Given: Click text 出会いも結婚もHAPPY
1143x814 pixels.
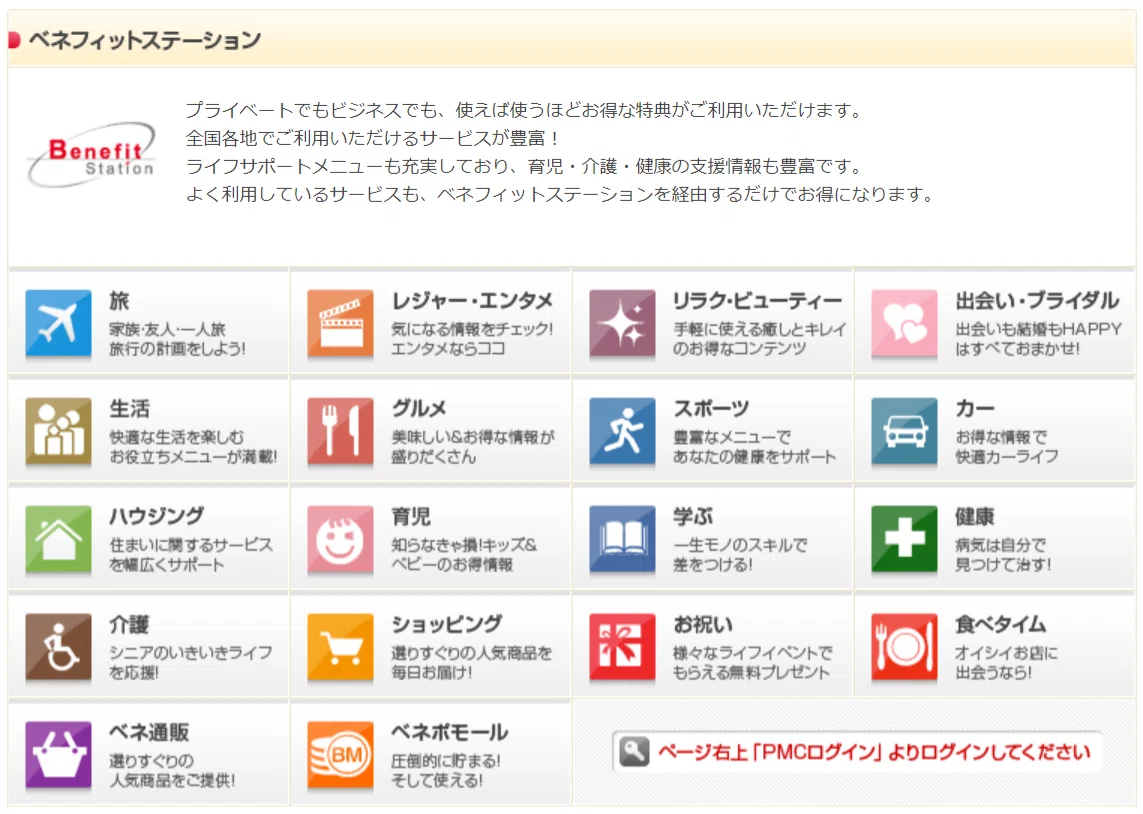Looking at the screenshot, I should (1038, 329).
